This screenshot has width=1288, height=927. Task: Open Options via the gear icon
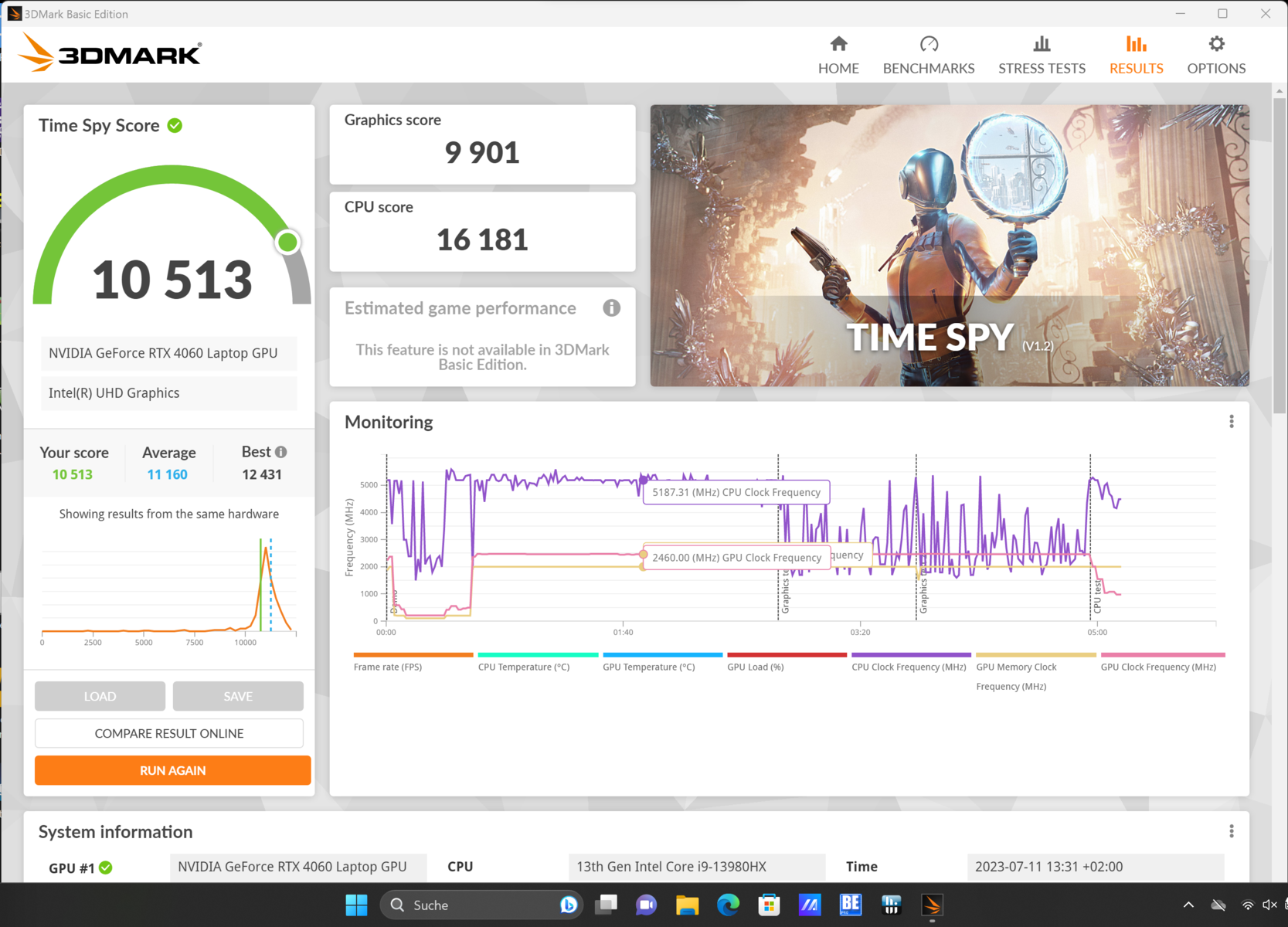[x=1216, y=44]
